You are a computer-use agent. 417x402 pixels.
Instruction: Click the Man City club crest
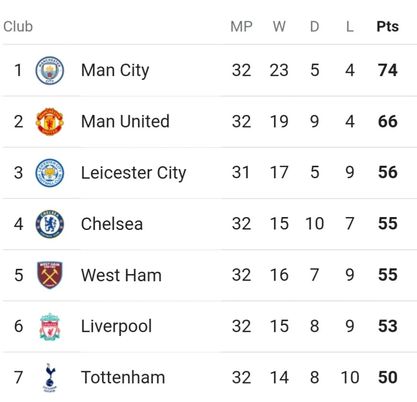pos(50,70)
